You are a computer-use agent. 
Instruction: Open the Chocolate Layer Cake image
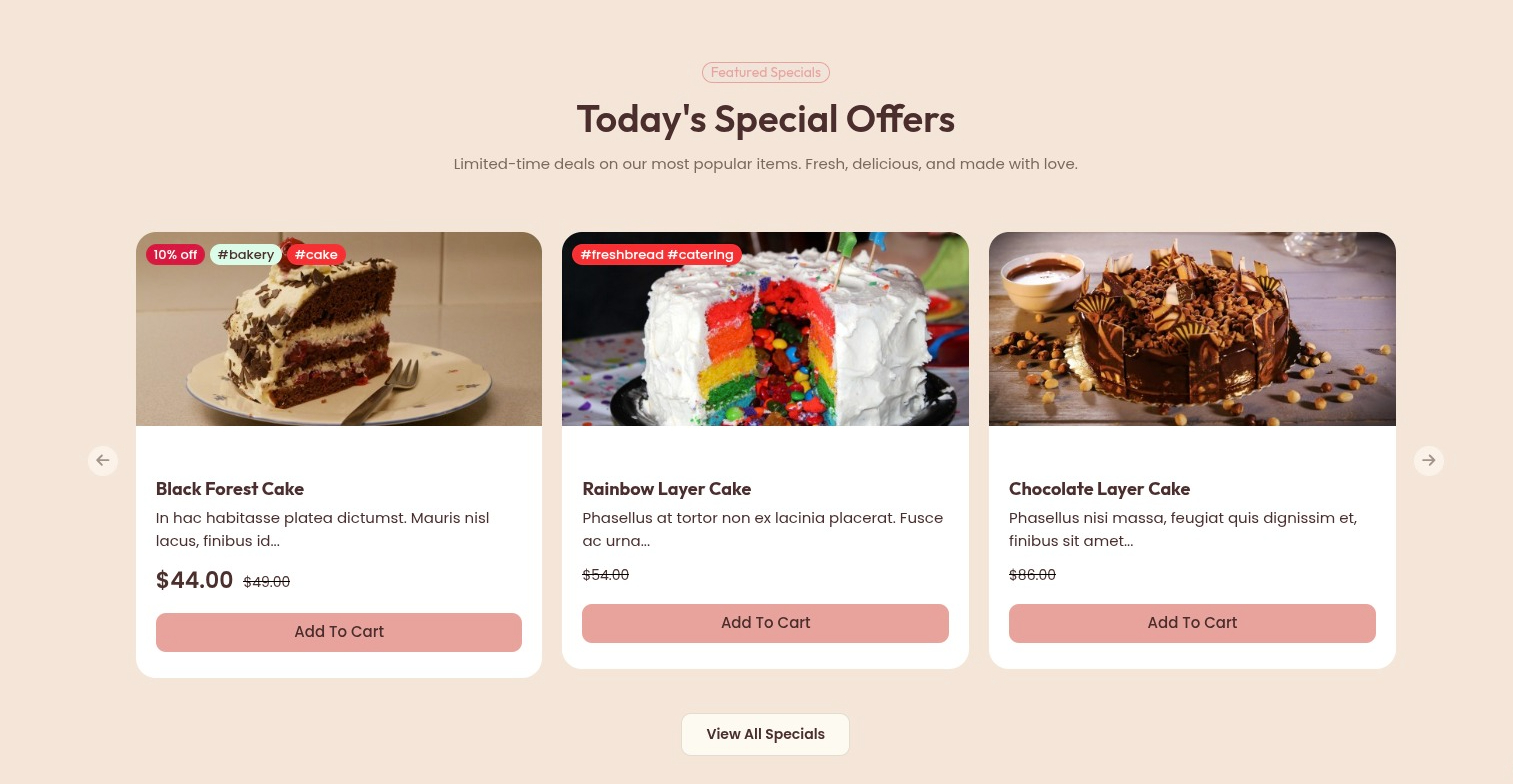pyautogui.click(x=1192, y=329)
